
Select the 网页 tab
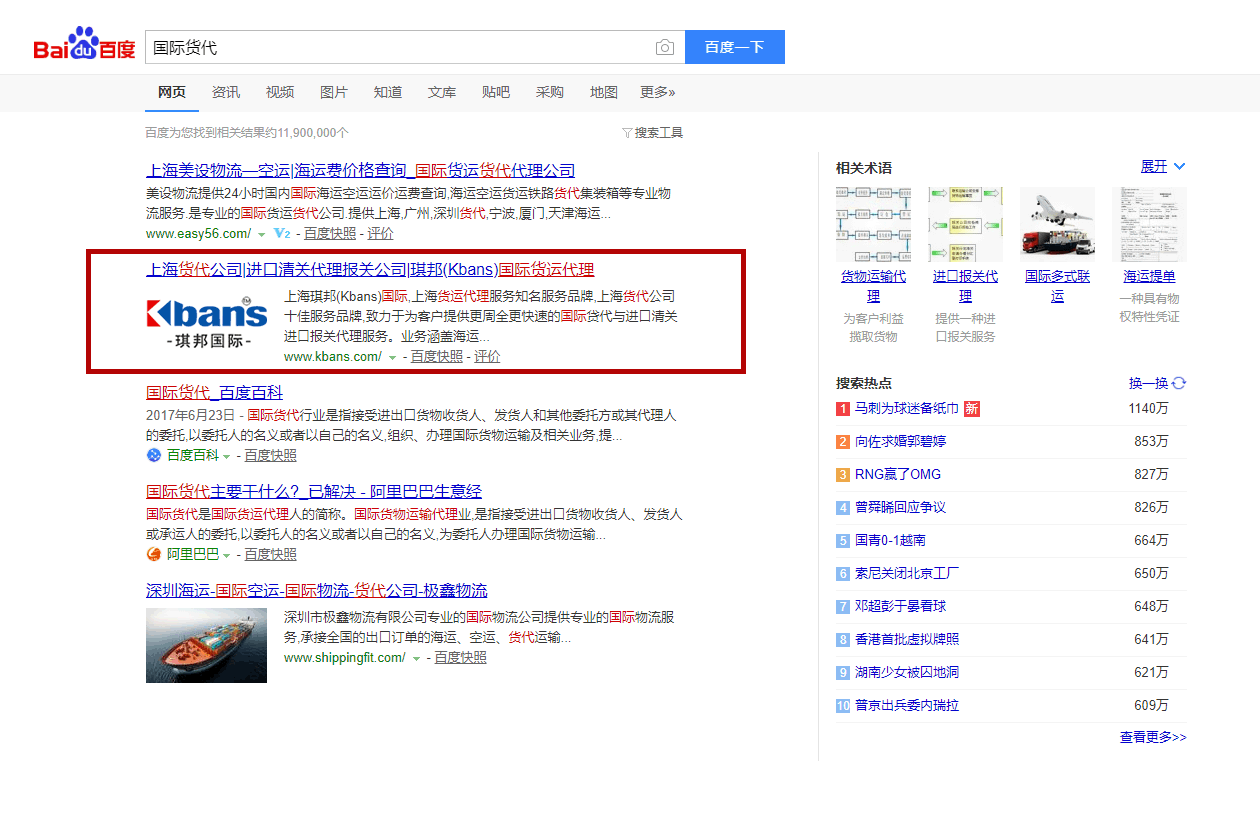point(172,92)
